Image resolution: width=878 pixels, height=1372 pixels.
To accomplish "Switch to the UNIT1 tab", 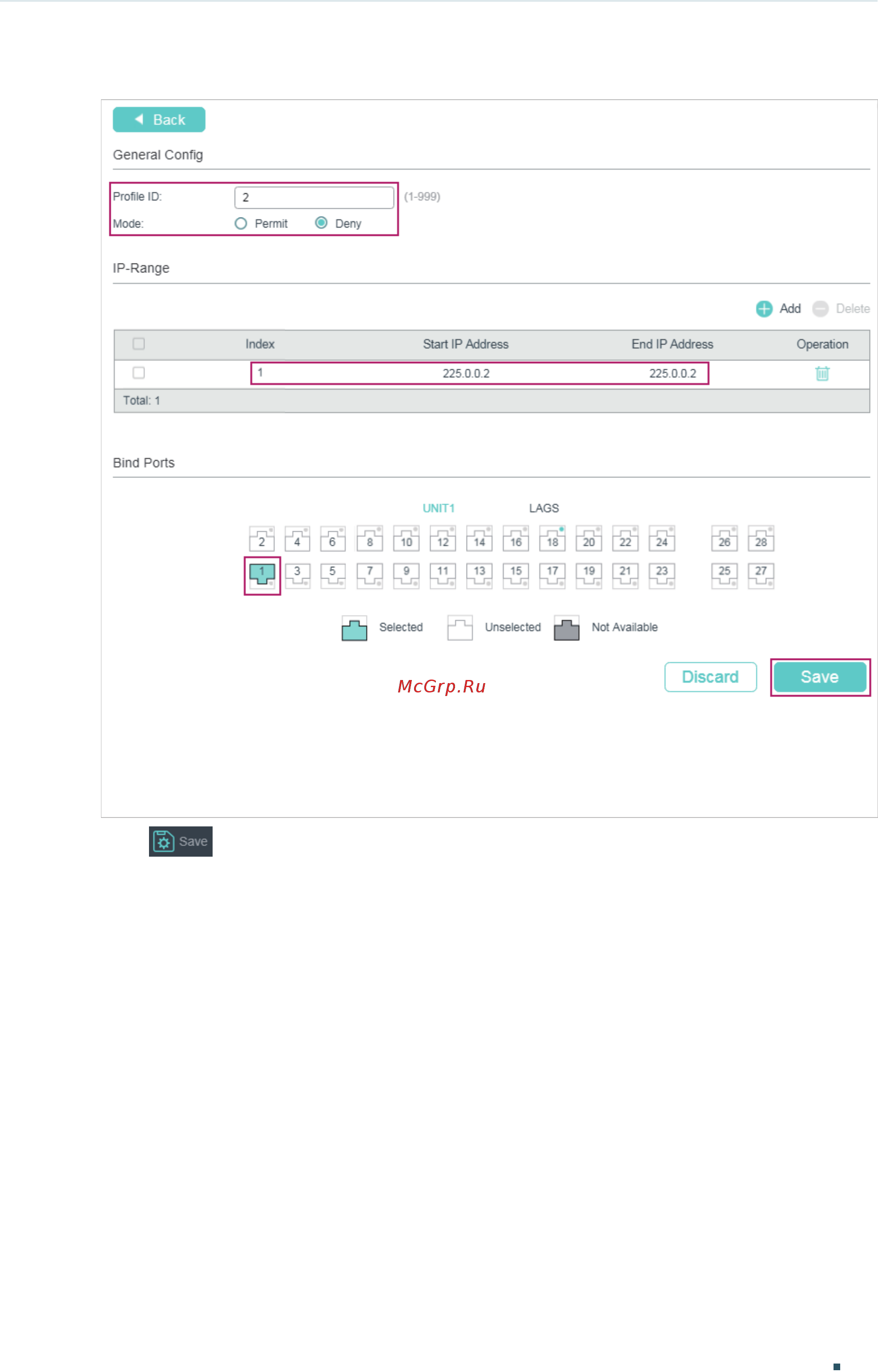I will click(439, 508).
